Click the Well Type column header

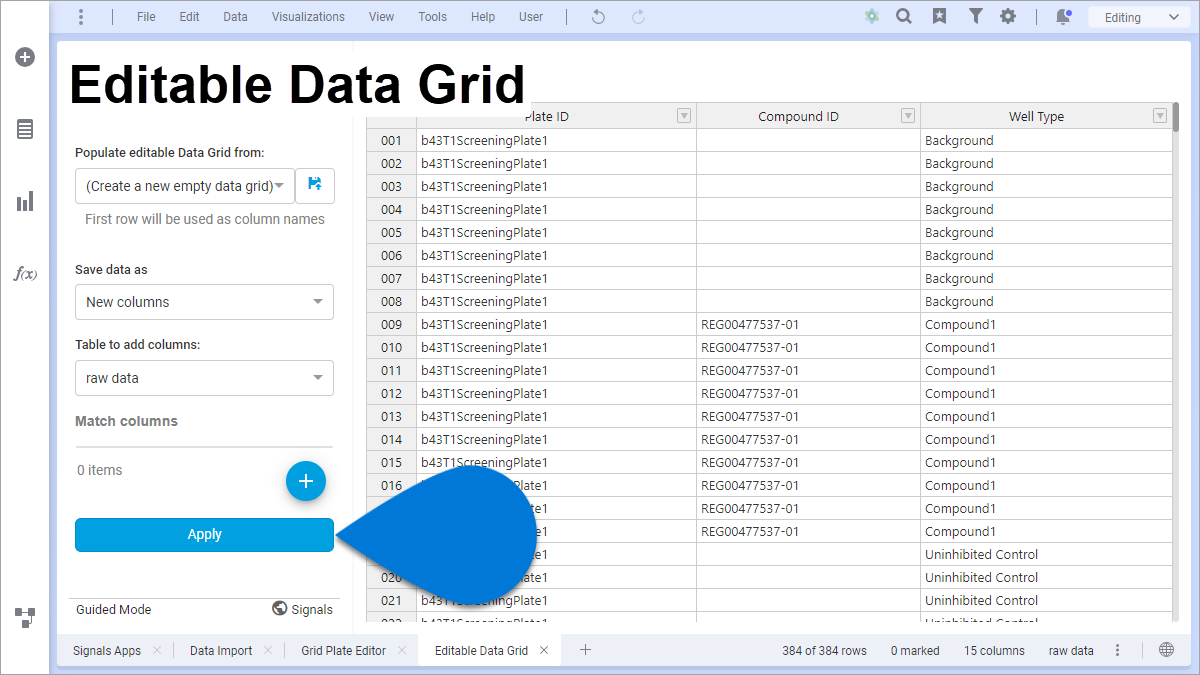click(x=1046, y=116)
